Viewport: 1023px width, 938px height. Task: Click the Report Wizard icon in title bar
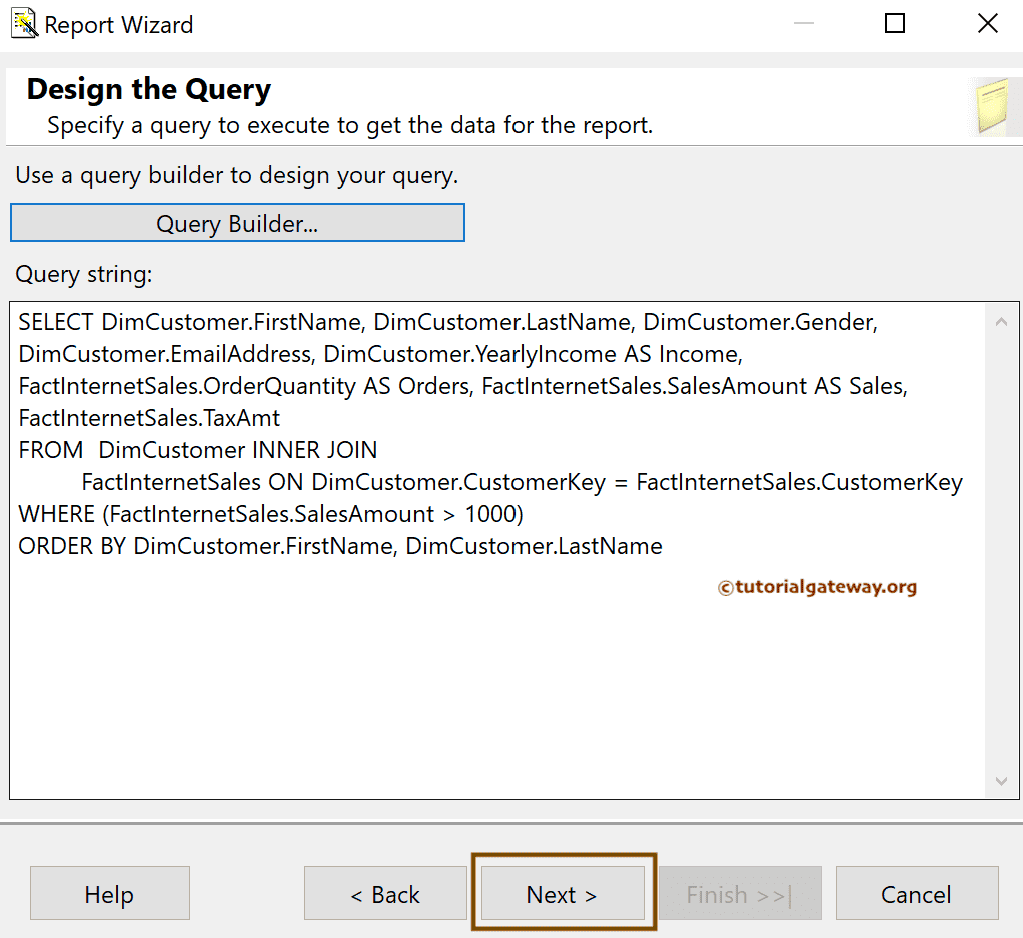pos(22,22)
